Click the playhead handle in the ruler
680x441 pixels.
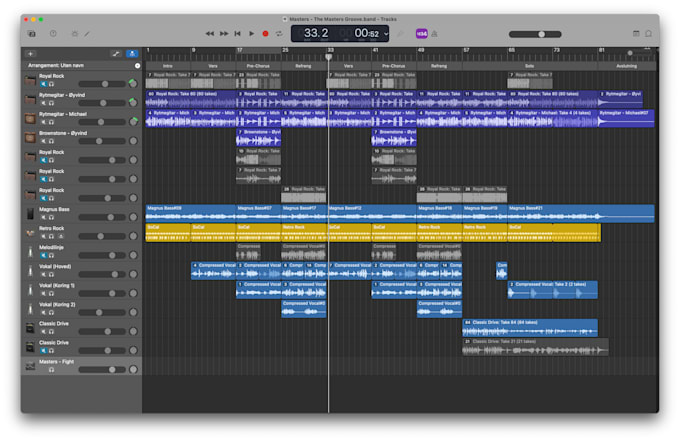tap(329, 57)
